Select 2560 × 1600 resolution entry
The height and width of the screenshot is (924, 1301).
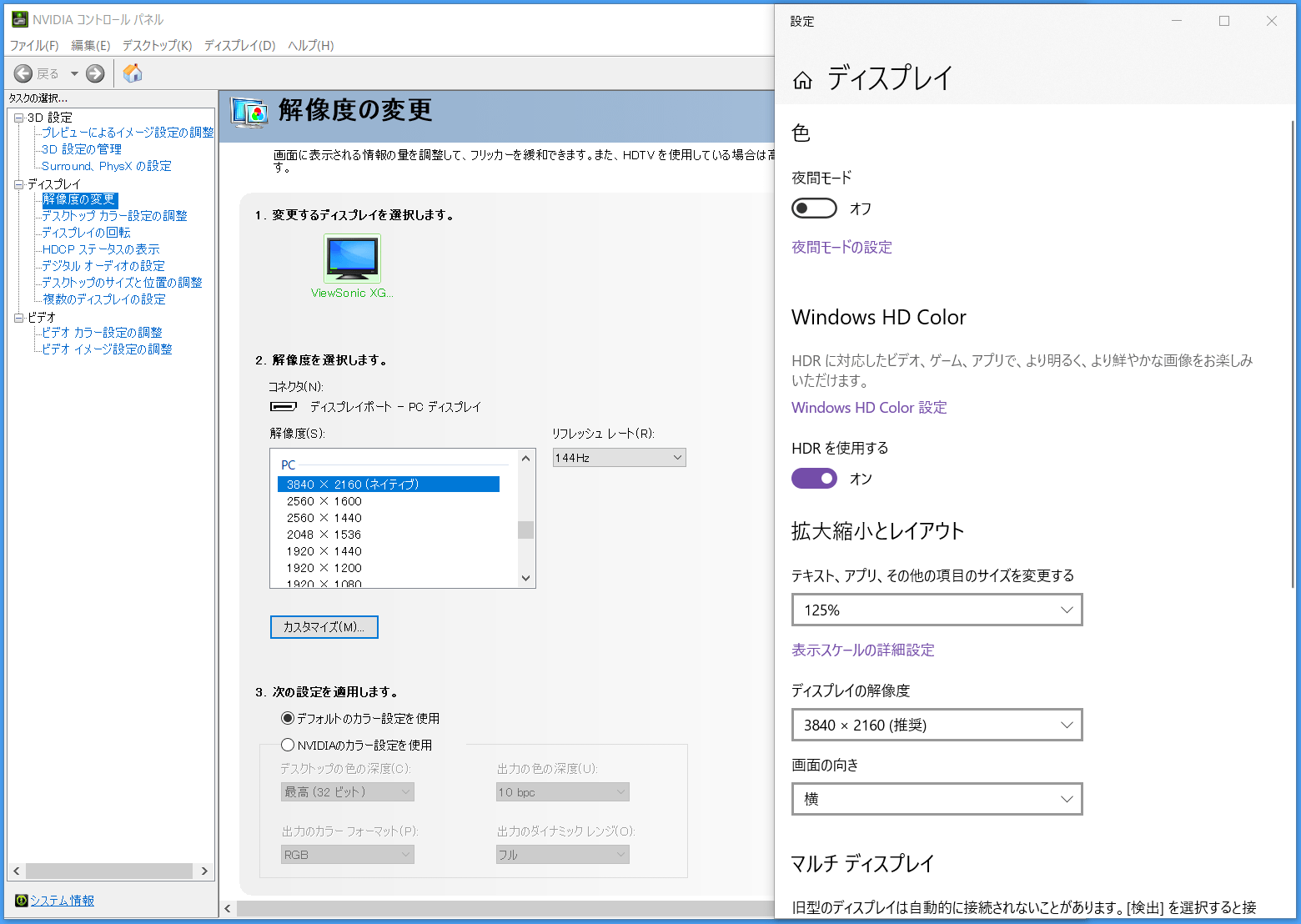pos(324,501)
